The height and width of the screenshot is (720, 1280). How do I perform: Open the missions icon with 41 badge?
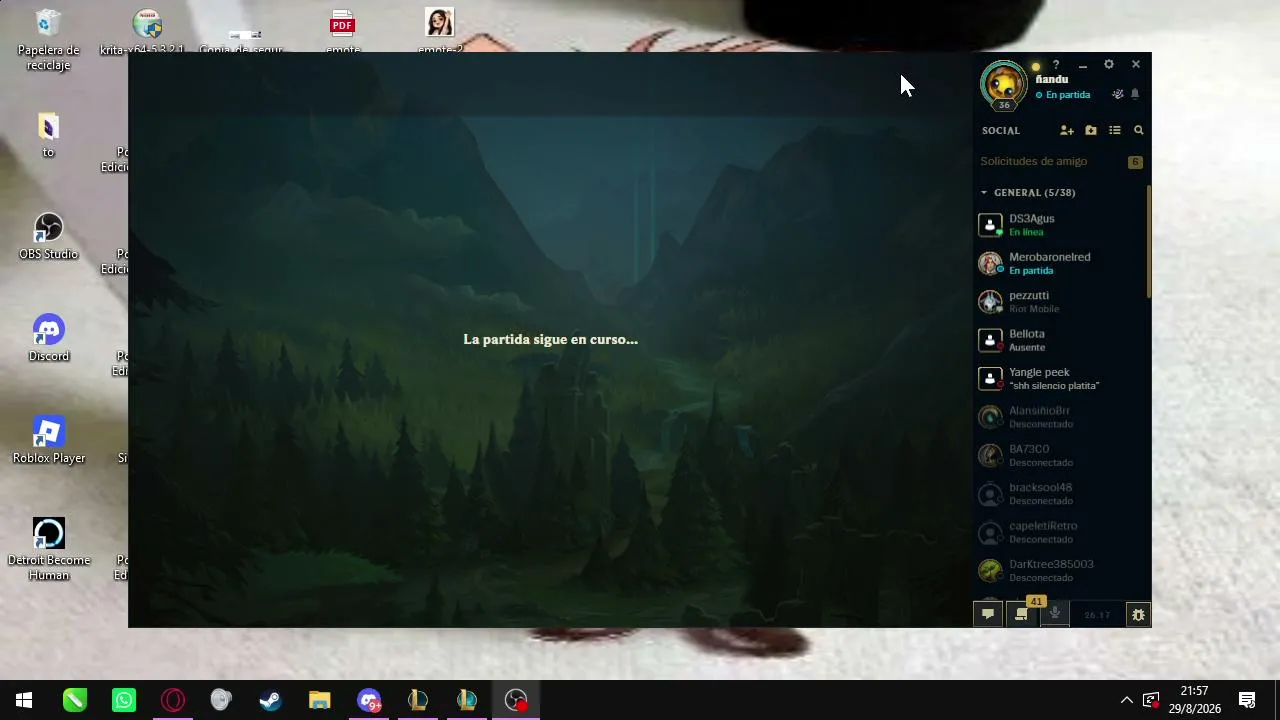[1022, 615]
